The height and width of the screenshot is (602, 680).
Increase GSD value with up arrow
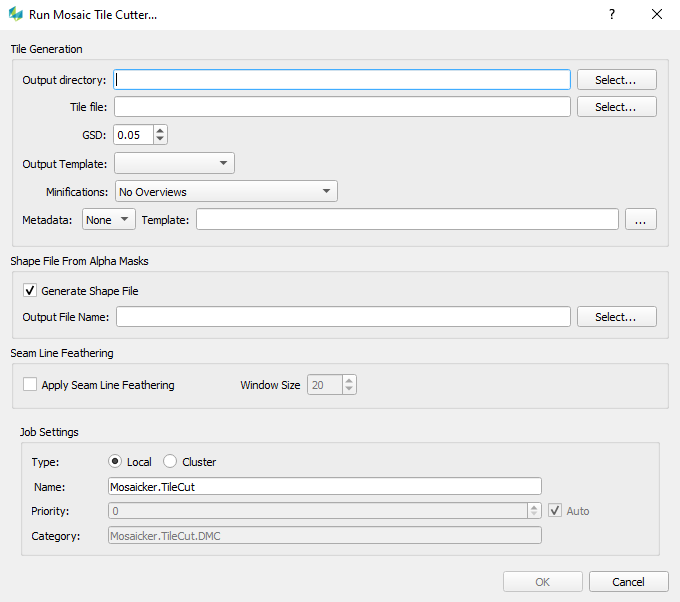(x=160, y=129)
